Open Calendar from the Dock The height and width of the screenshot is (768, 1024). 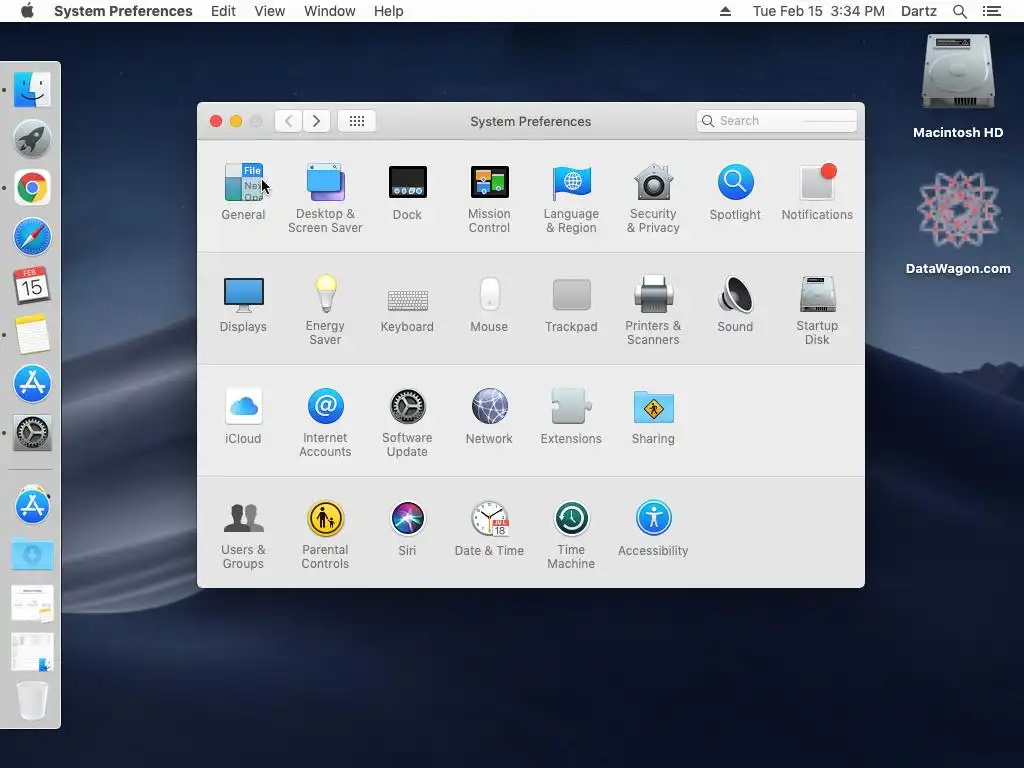tap(32, 285)
